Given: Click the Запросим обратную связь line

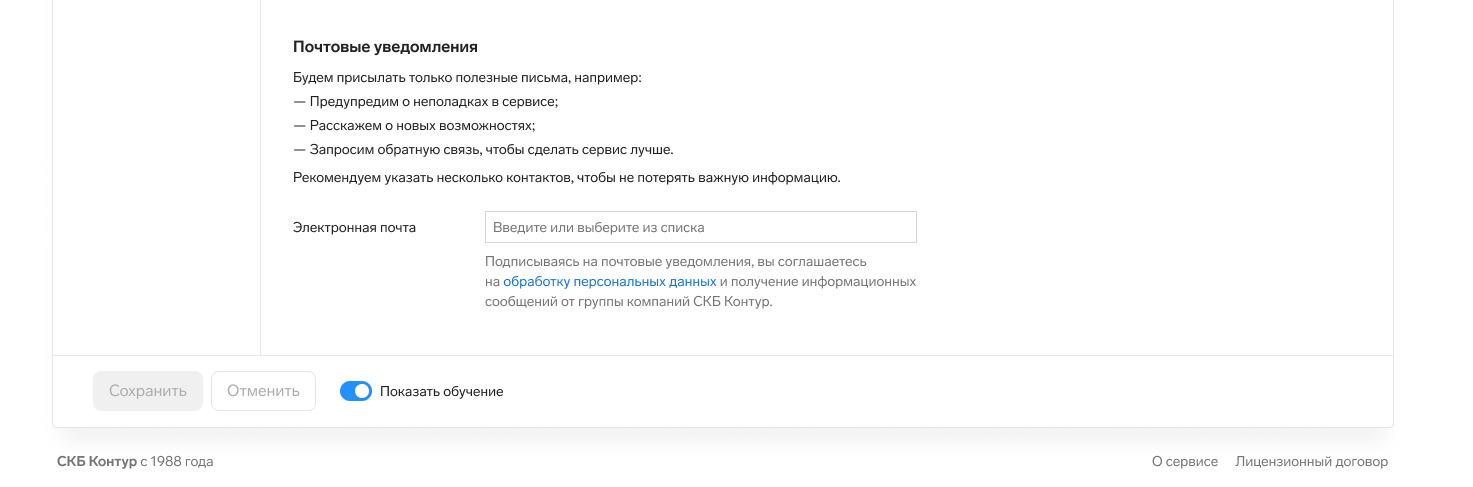Looking at the screenshot, I should [483, 150].
